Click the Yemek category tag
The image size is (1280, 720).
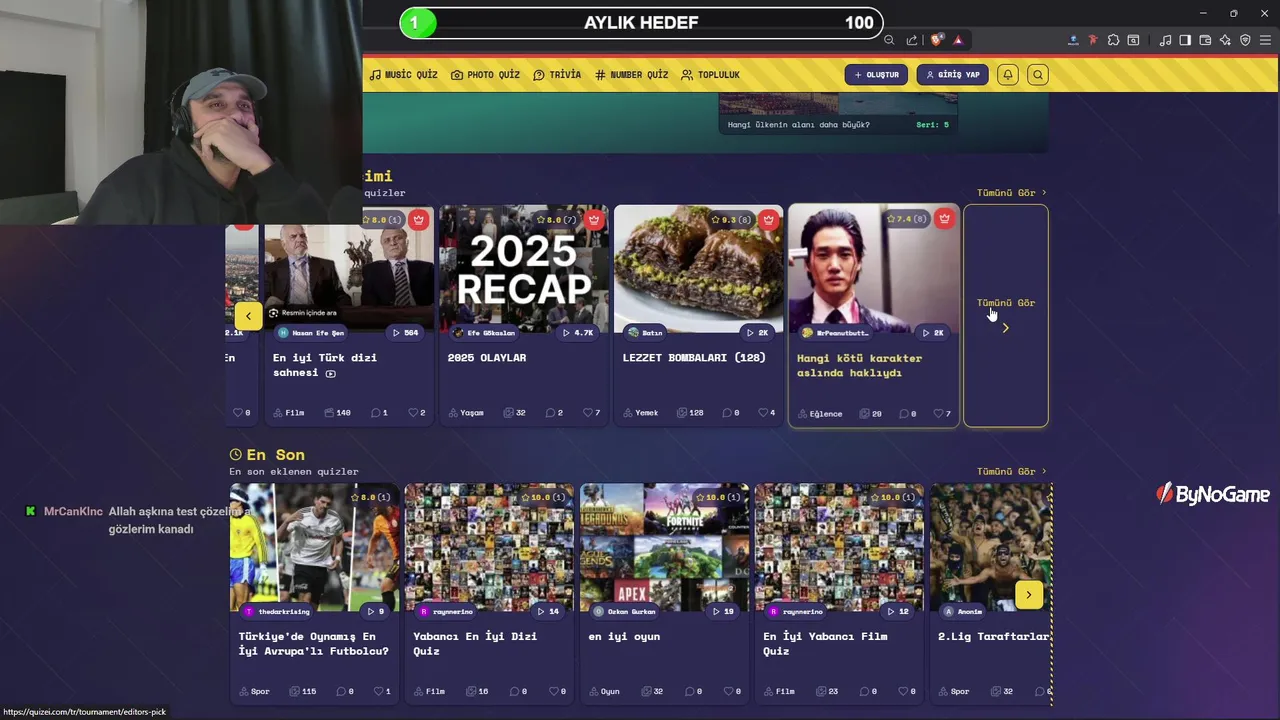640,413
